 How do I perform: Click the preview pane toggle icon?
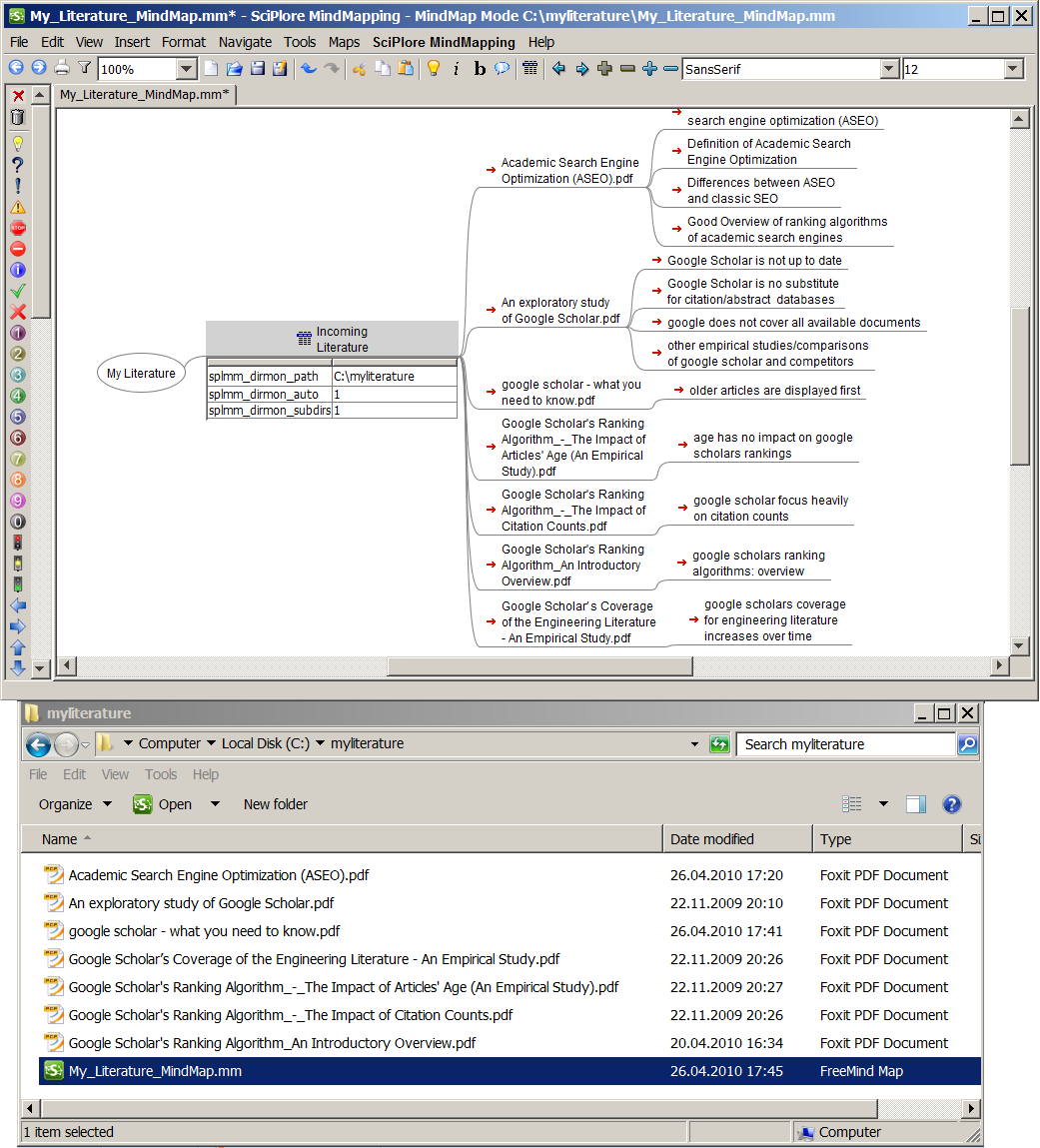click(x=915, y=804)
